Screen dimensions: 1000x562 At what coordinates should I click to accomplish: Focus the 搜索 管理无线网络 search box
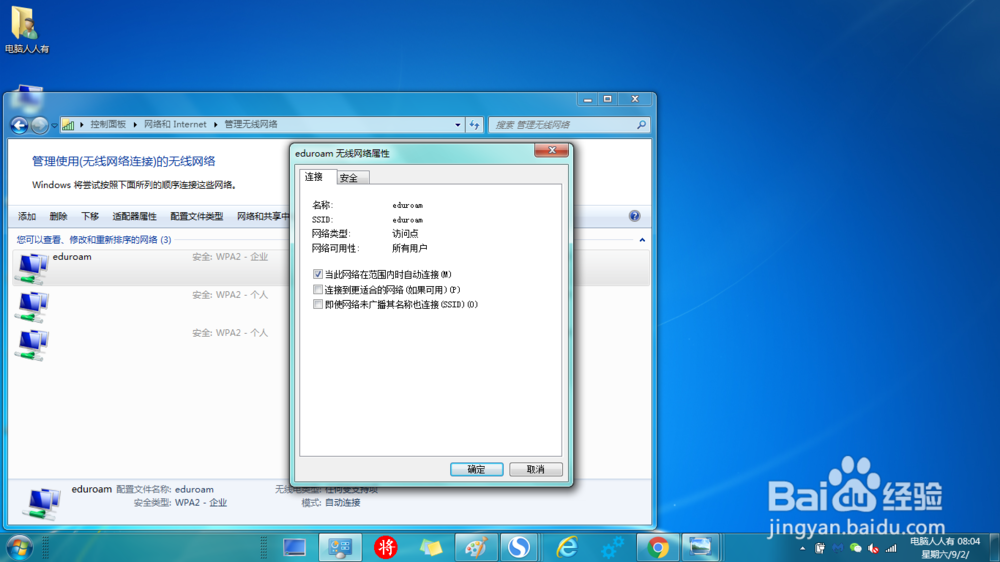coord(569,125)
